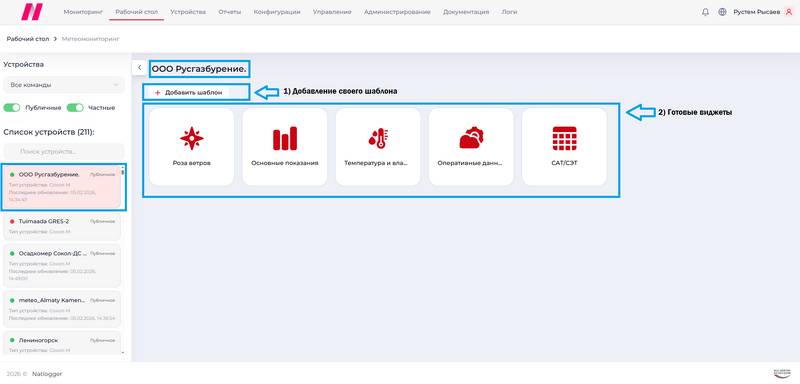Click the Natlogger footer link
This screenshot has width=800, height=384.
tap(47, 374)
